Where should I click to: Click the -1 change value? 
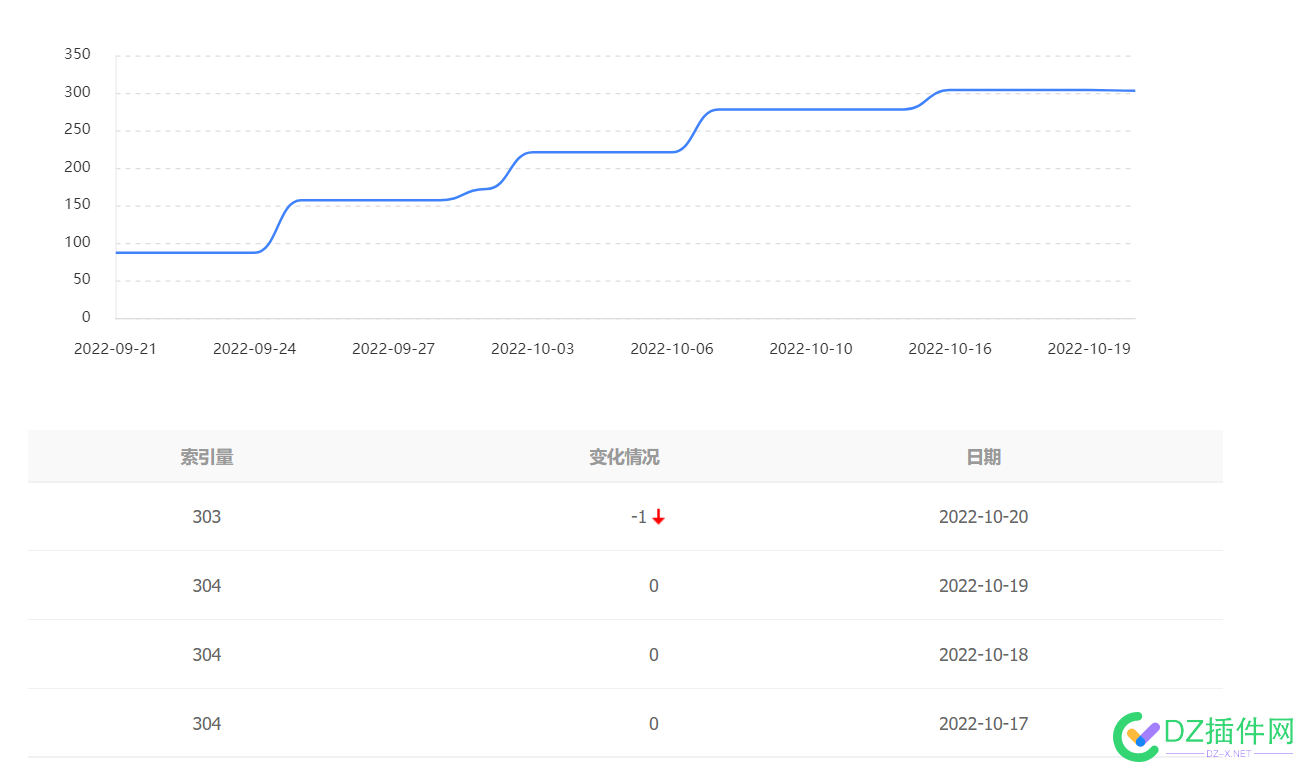[639, 517]
